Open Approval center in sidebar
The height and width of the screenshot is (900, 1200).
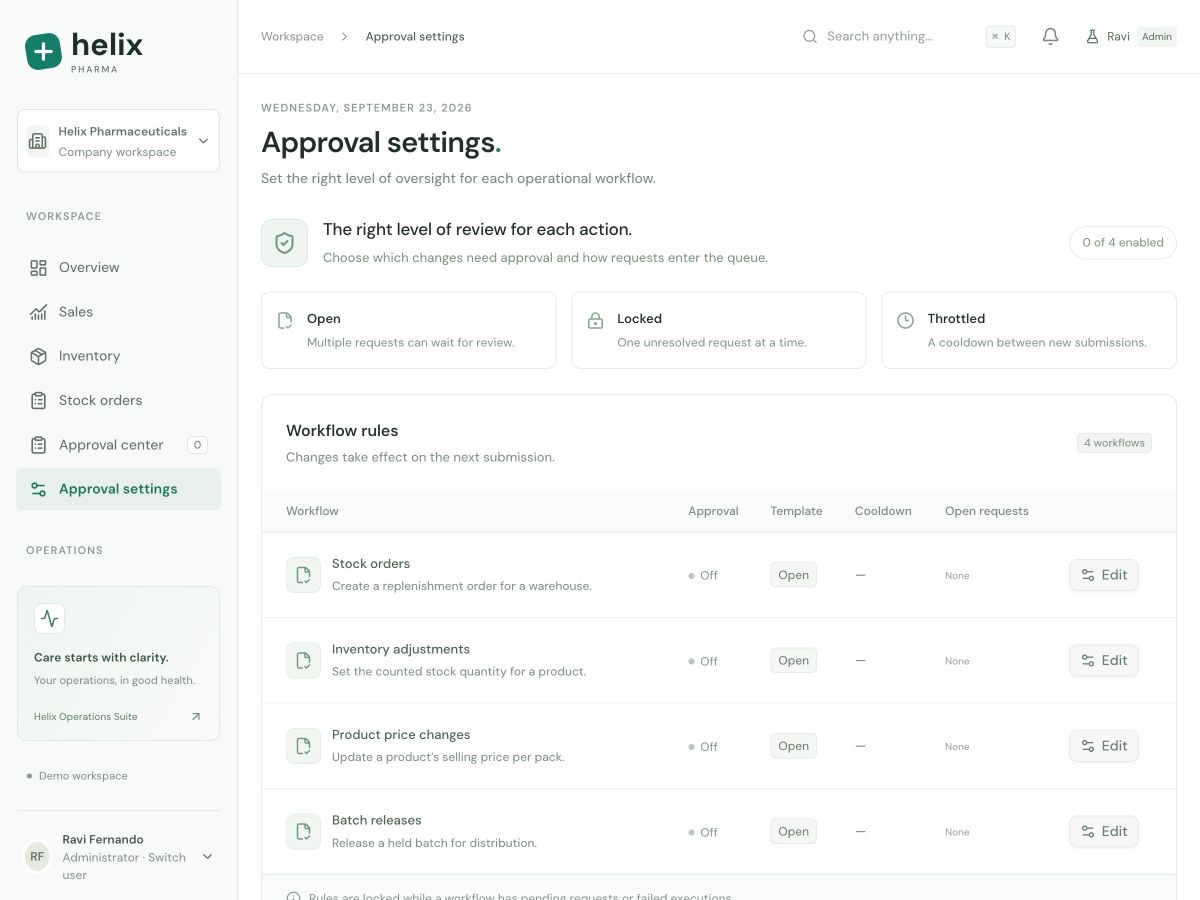[x=118, y=445]
